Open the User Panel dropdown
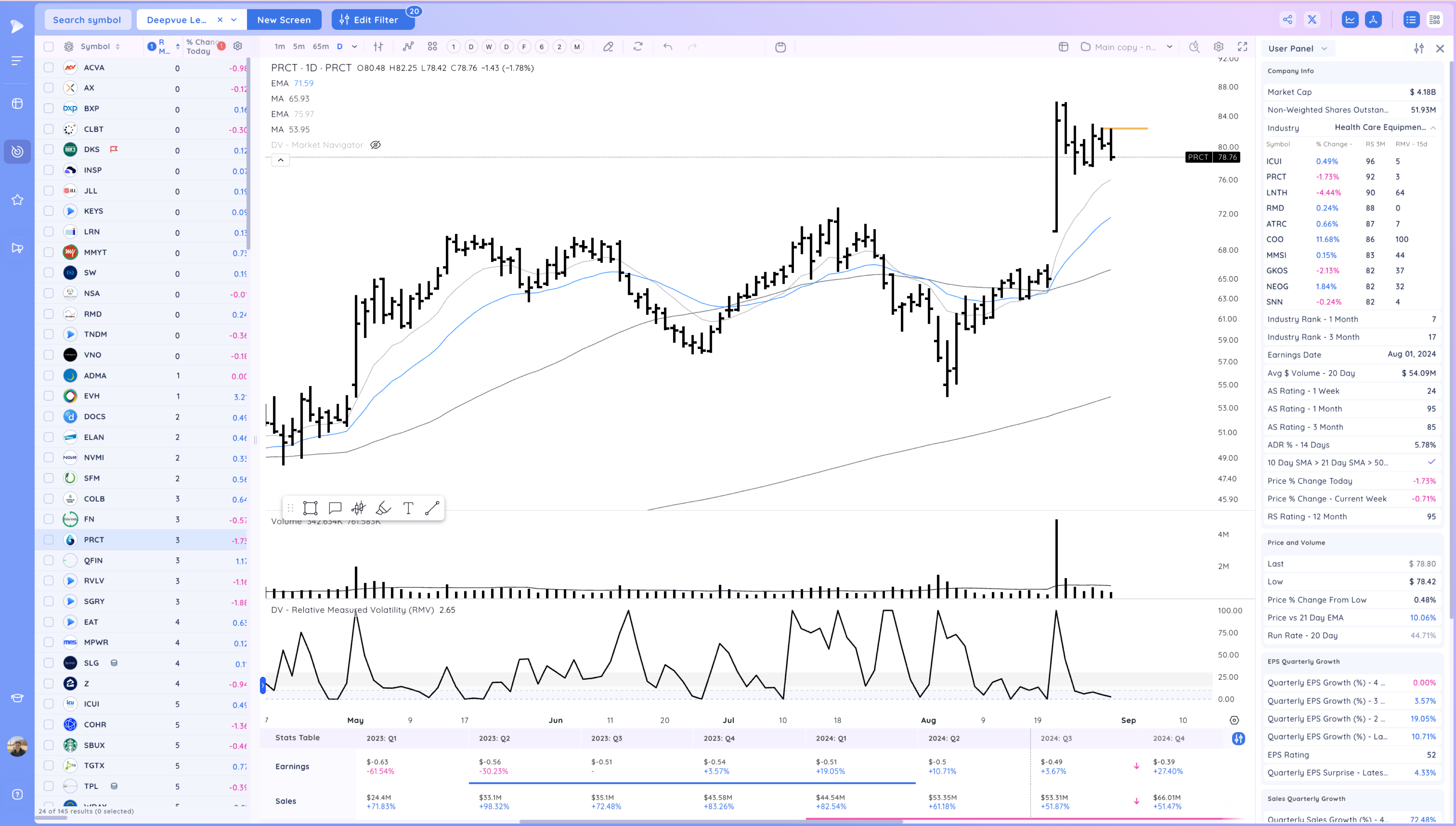 click(x=1298, y=48)
